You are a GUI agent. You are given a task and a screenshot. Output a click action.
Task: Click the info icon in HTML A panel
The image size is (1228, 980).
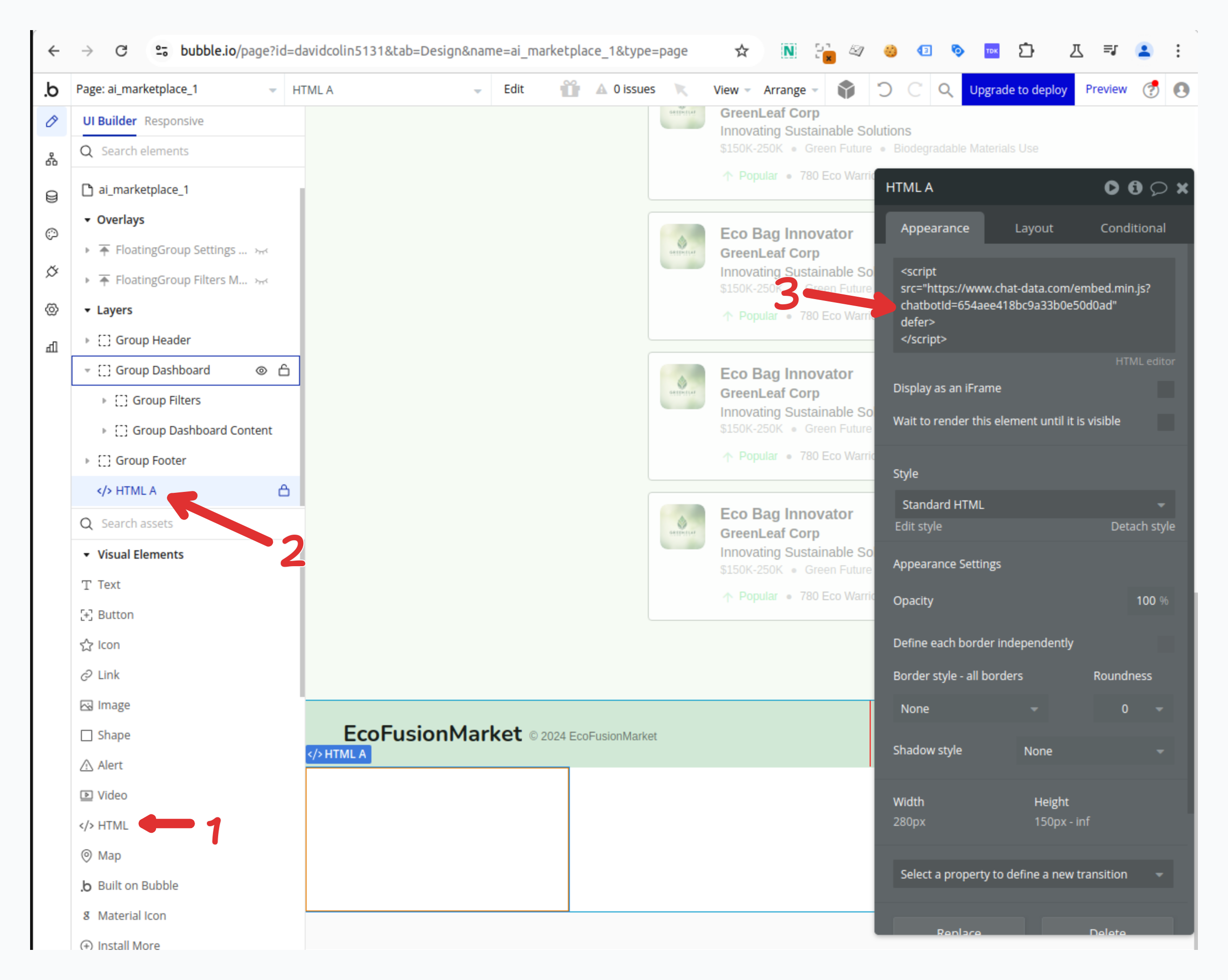coord(1134,188)
